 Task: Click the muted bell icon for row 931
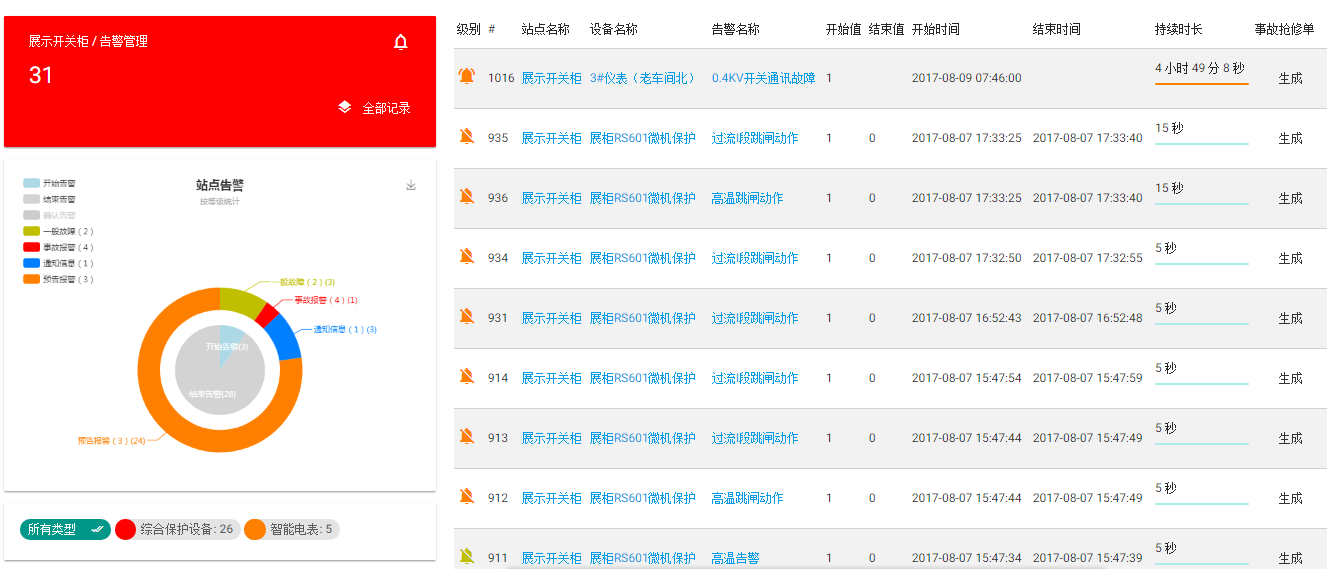466,317
